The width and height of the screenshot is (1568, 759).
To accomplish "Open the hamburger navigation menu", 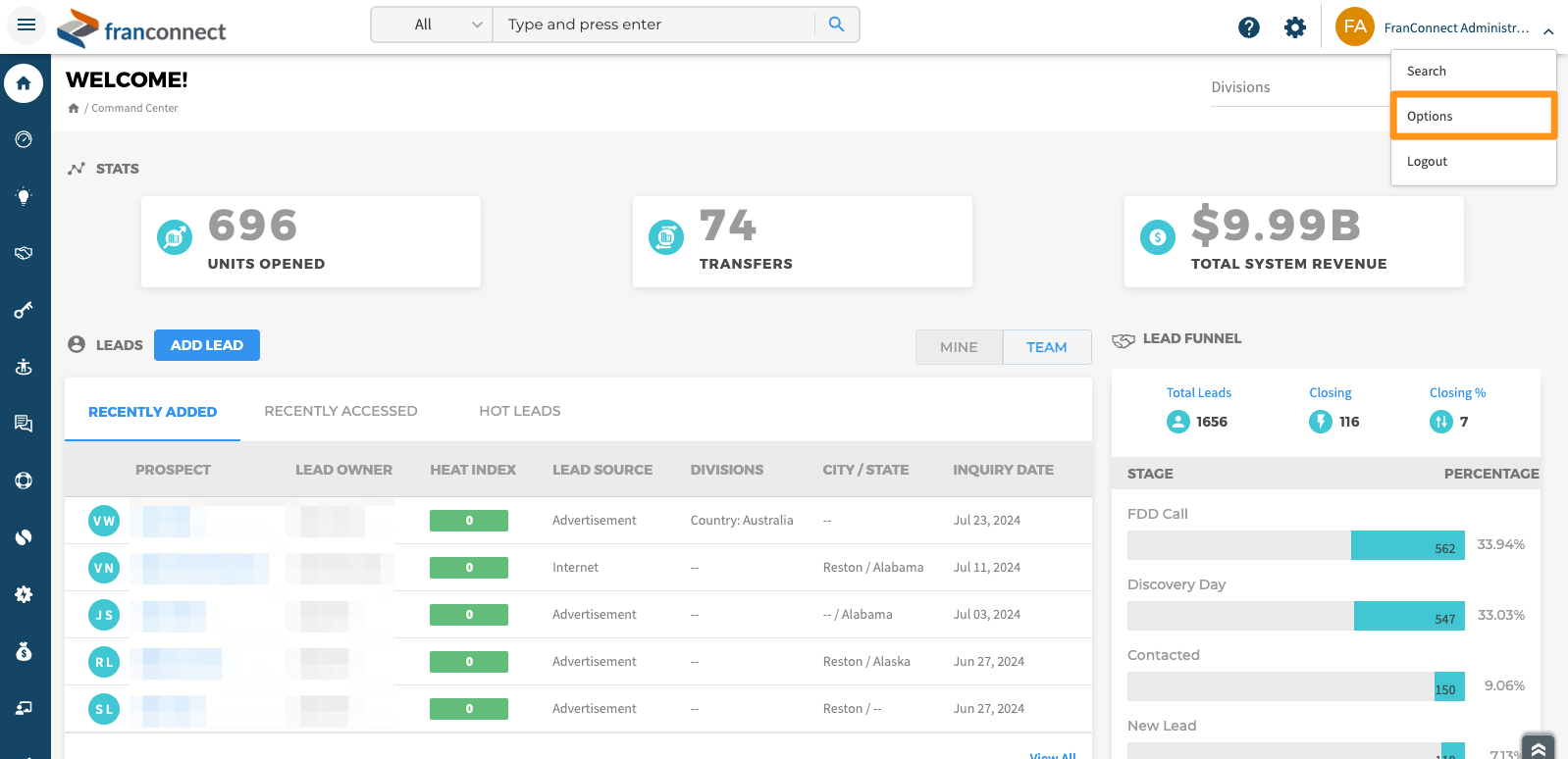I will click(x=26, y=25).
